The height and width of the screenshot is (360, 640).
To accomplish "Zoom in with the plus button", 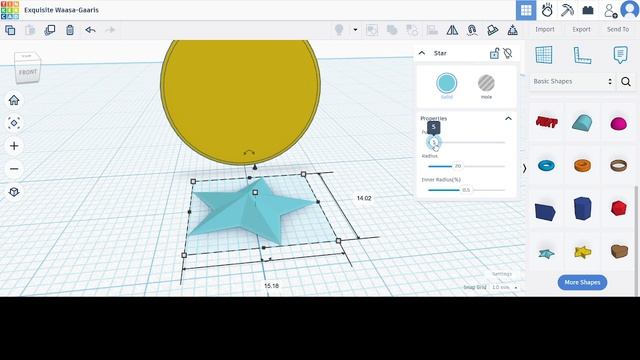I will 14,146.
